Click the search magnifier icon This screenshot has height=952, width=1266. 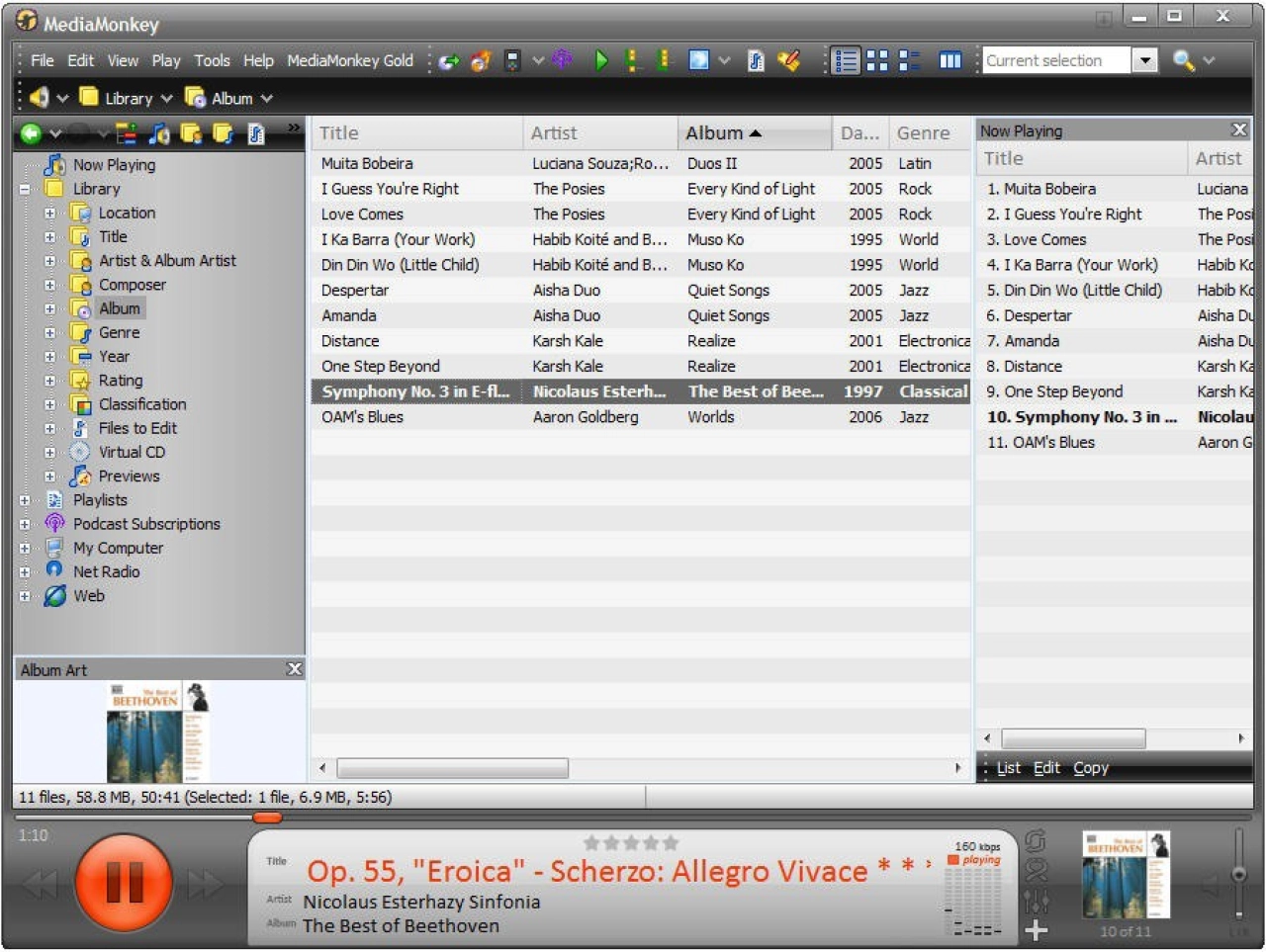tap(1183, 60)
